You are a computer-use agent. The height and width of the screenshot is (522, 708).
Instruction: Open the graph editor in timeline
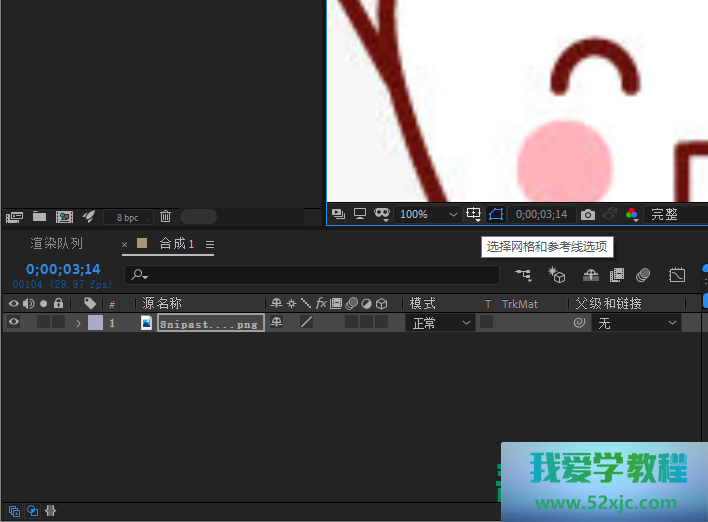[677, 275]
